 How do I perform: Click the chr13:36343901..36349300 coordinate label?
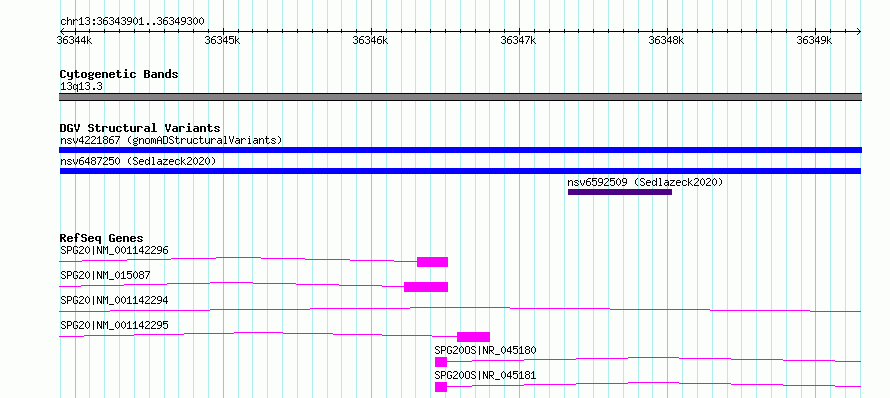[132, 22]
